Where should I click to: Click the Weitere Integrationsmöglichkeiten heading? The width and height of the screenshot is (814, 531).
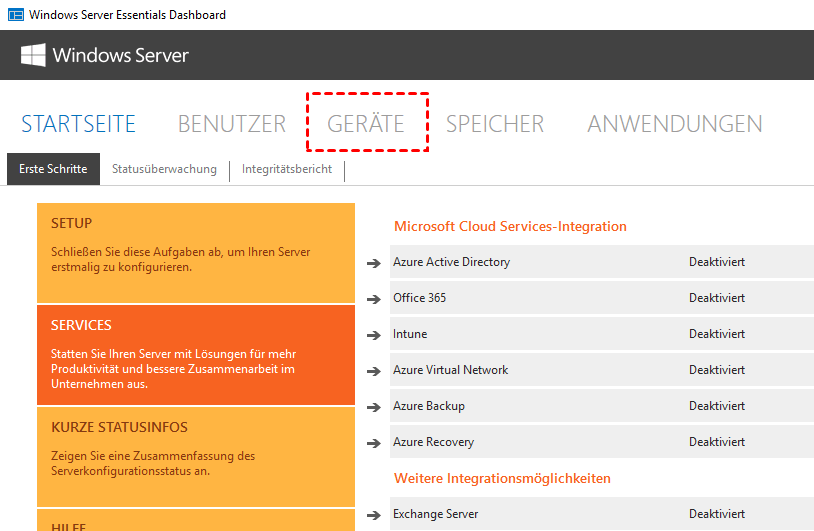point(502,478)
